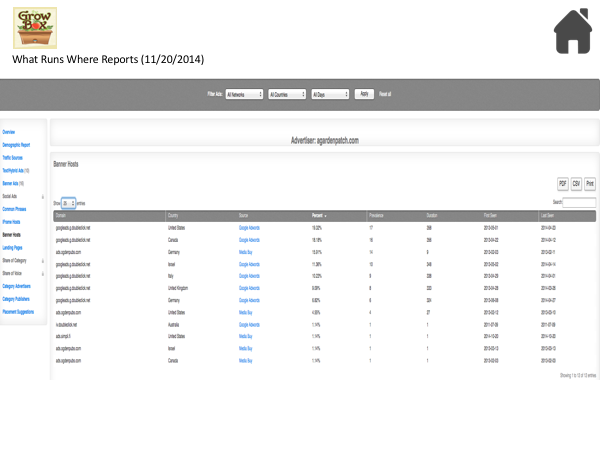Sort the table by Country column
600x450 pixels.
coord(201,216)
